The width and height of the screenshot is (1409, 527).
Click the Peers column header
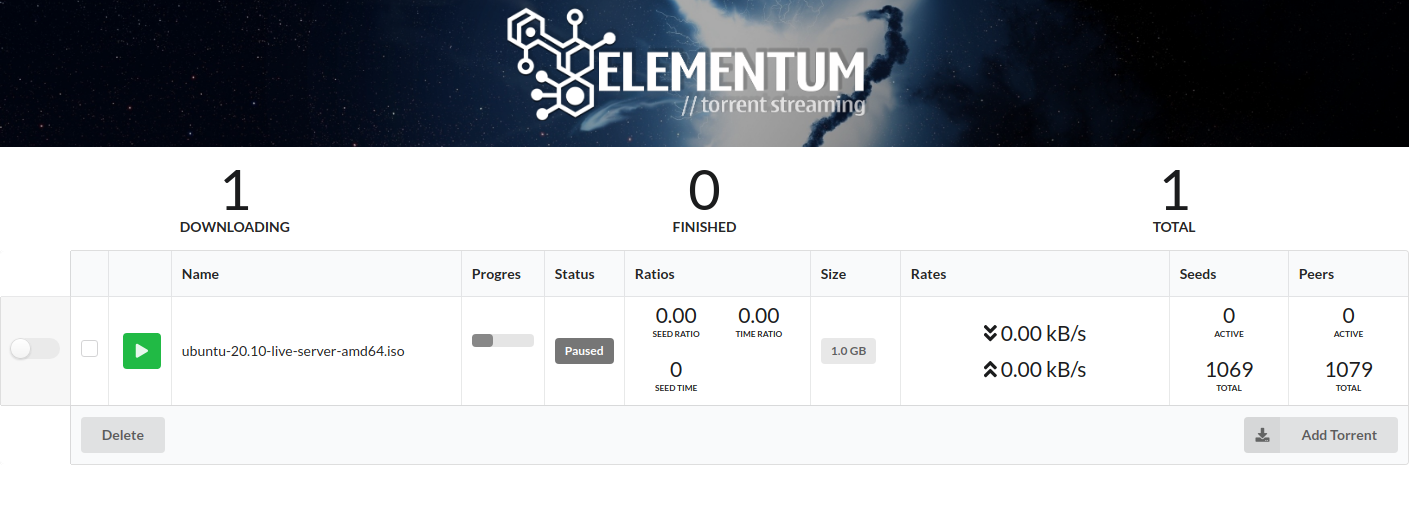point(1316,274)
